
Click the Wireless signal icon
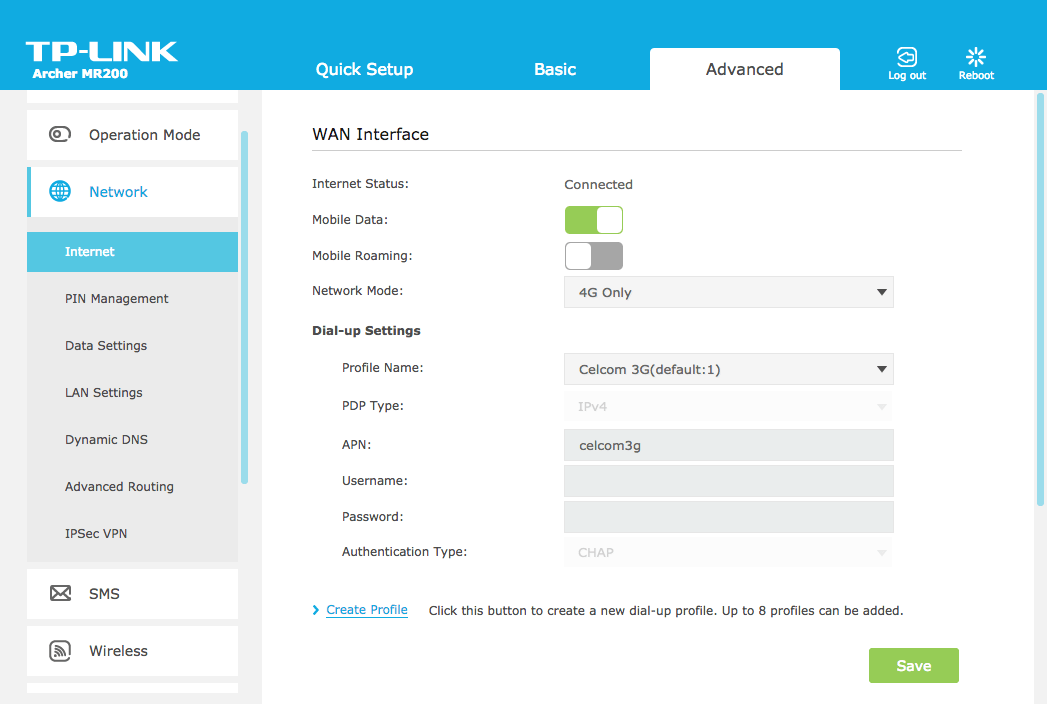tap(60, 651)
